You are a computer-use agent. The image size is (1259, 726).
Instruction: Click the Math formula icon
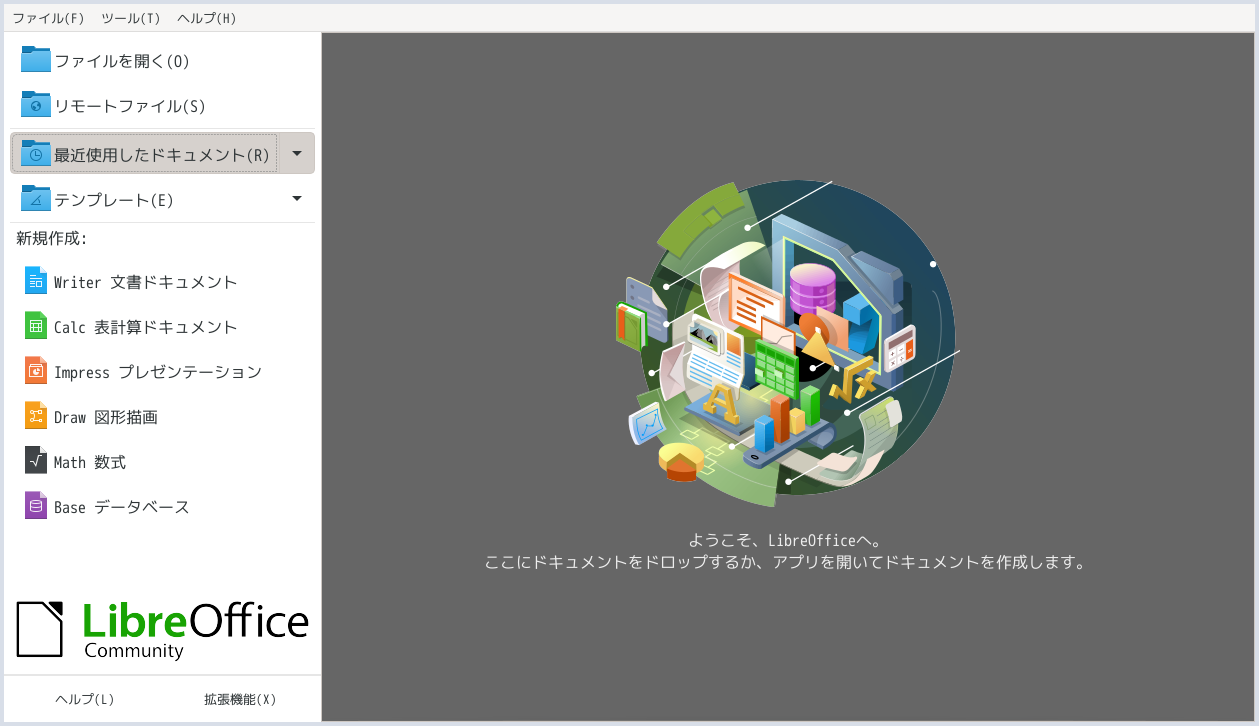click(x=36, y=462)
